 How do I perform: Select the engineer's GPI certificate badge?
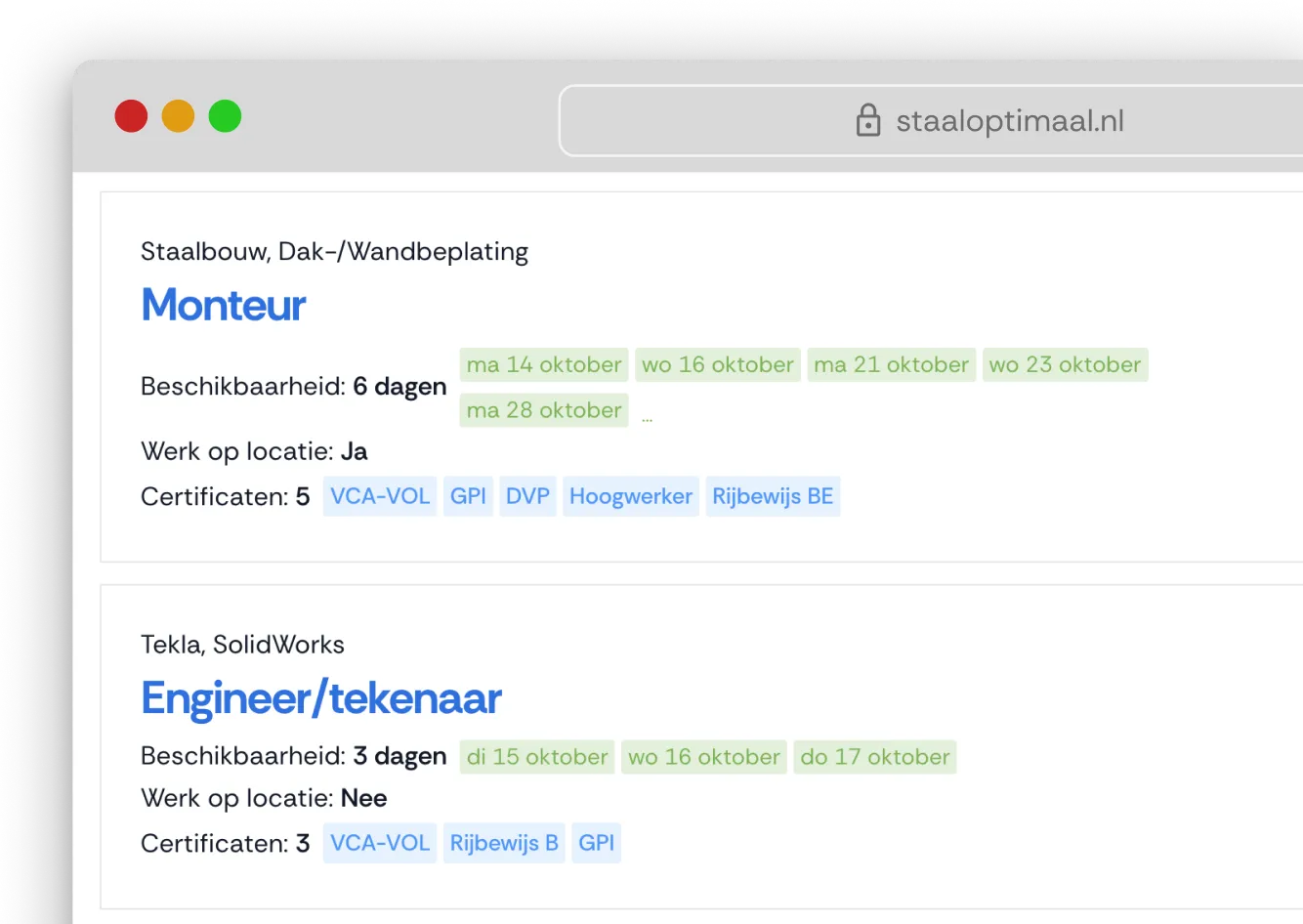tap(596, 843)
